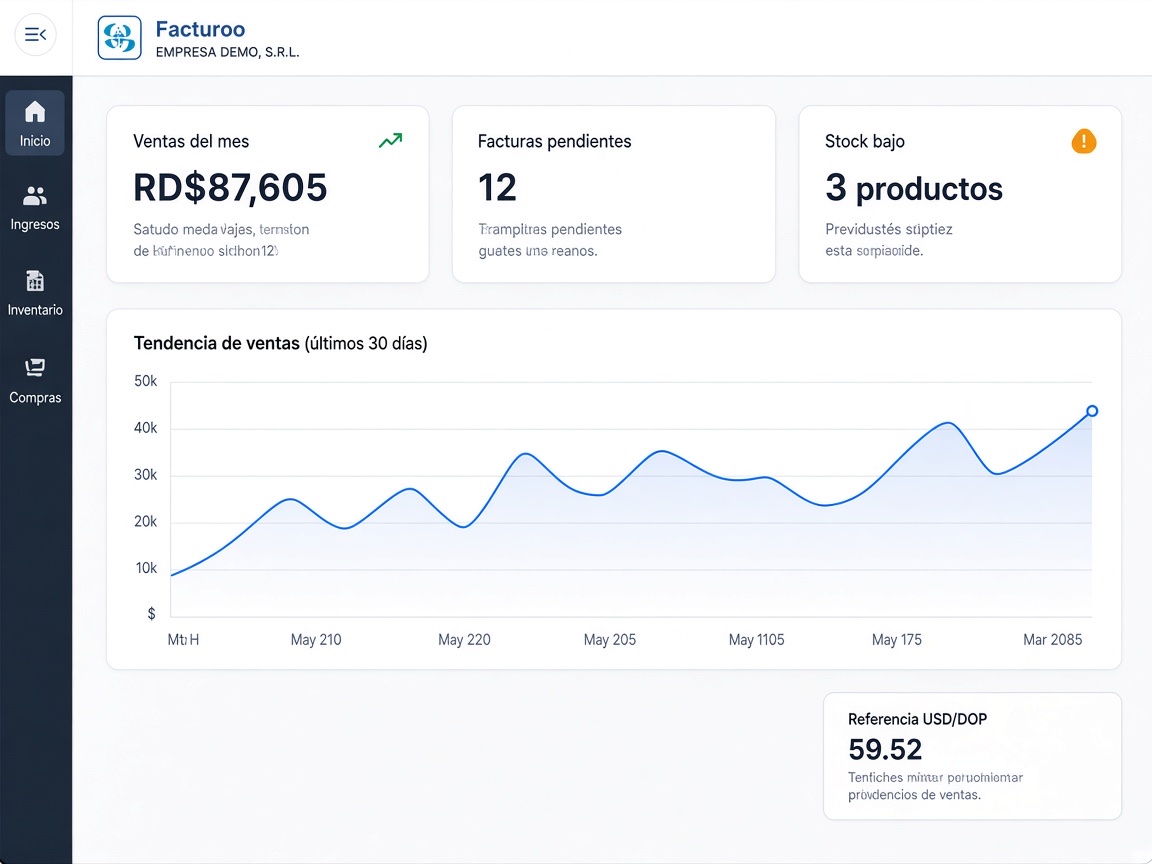1152x864 pixels.
Task: Click the Mar 2085 date label
Action: [x=1053, y=639]
